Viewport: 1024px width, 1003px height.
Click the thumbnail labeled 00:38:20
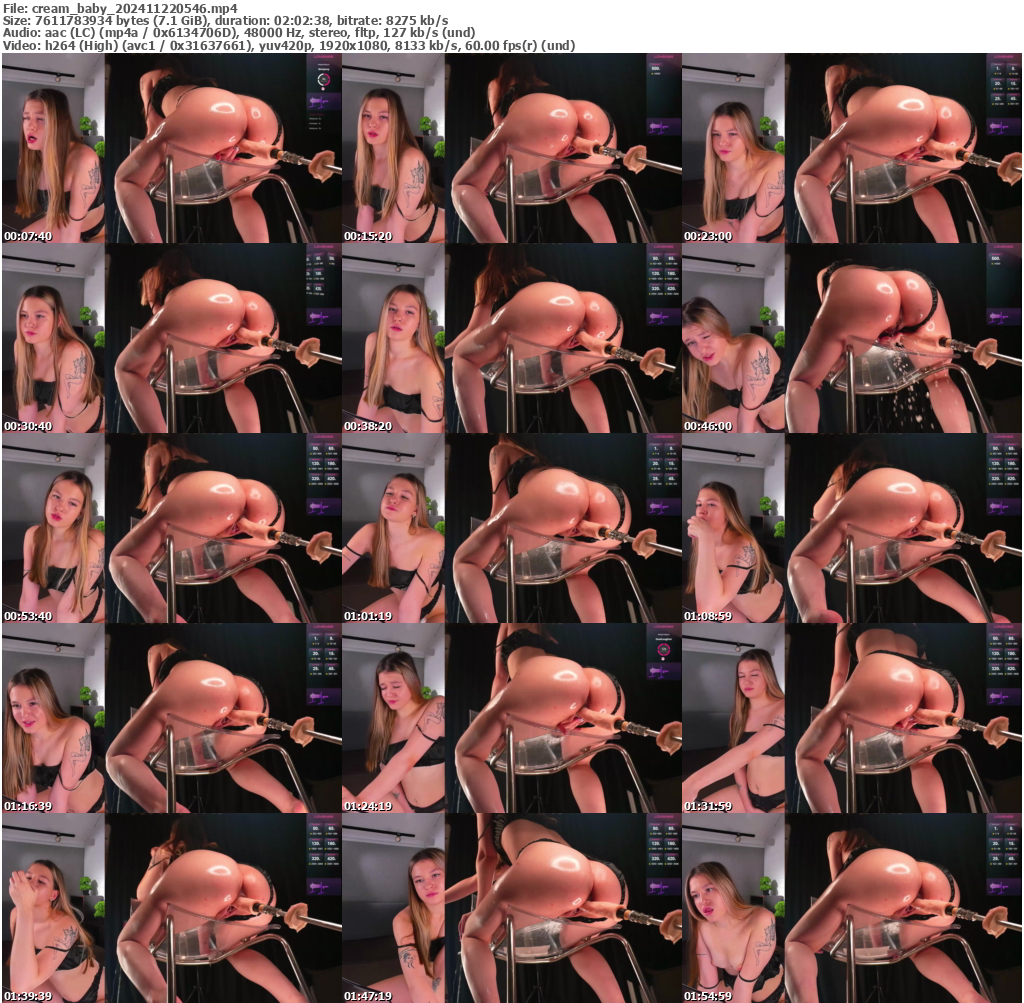coord(511,338)
